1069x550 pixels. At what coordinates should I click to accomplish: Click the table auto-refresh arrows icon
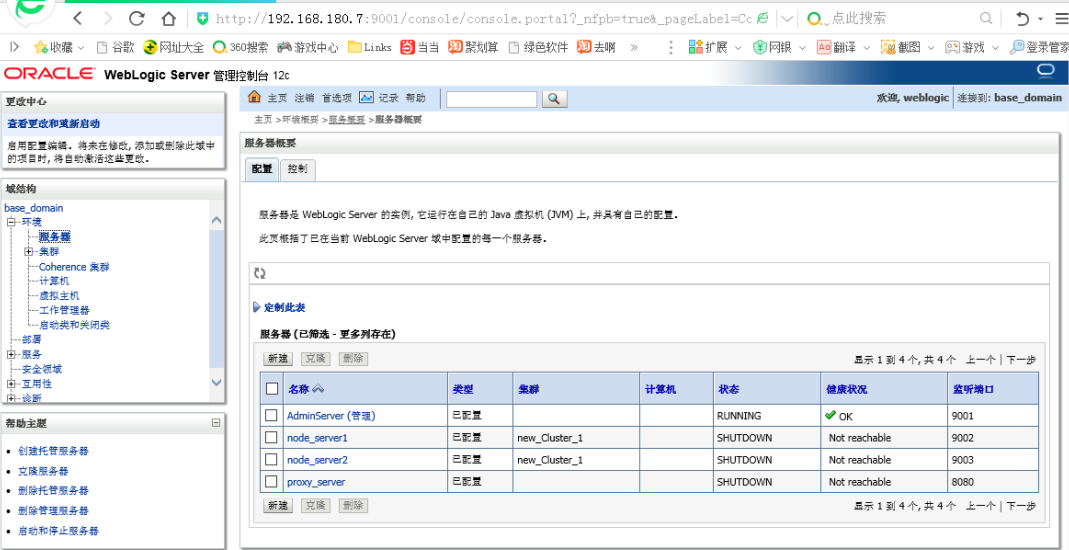click(260, 273)
